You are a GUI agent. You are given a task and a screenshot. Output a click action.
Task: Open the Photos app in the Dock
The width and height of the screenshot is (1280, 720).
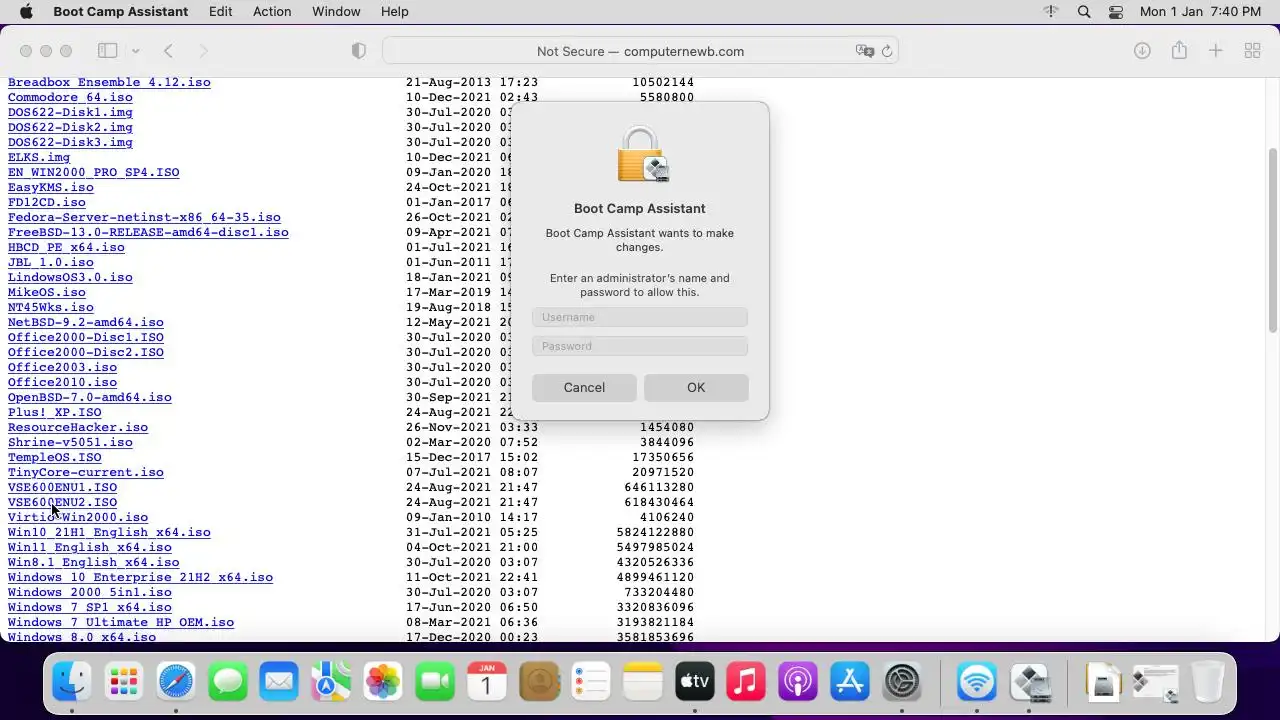(383, 683)
